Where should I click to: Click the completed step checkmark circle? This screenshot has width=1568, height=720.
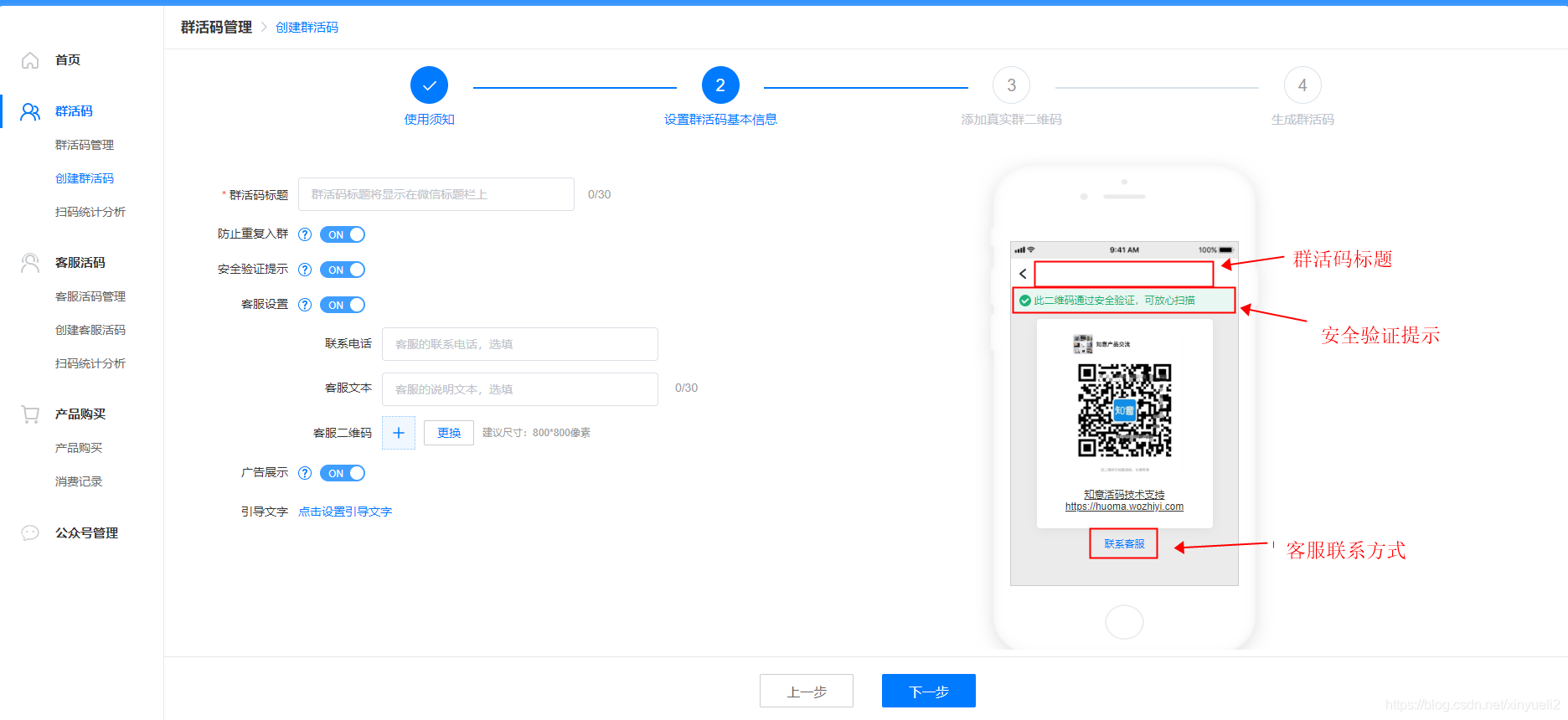(429, 85)
